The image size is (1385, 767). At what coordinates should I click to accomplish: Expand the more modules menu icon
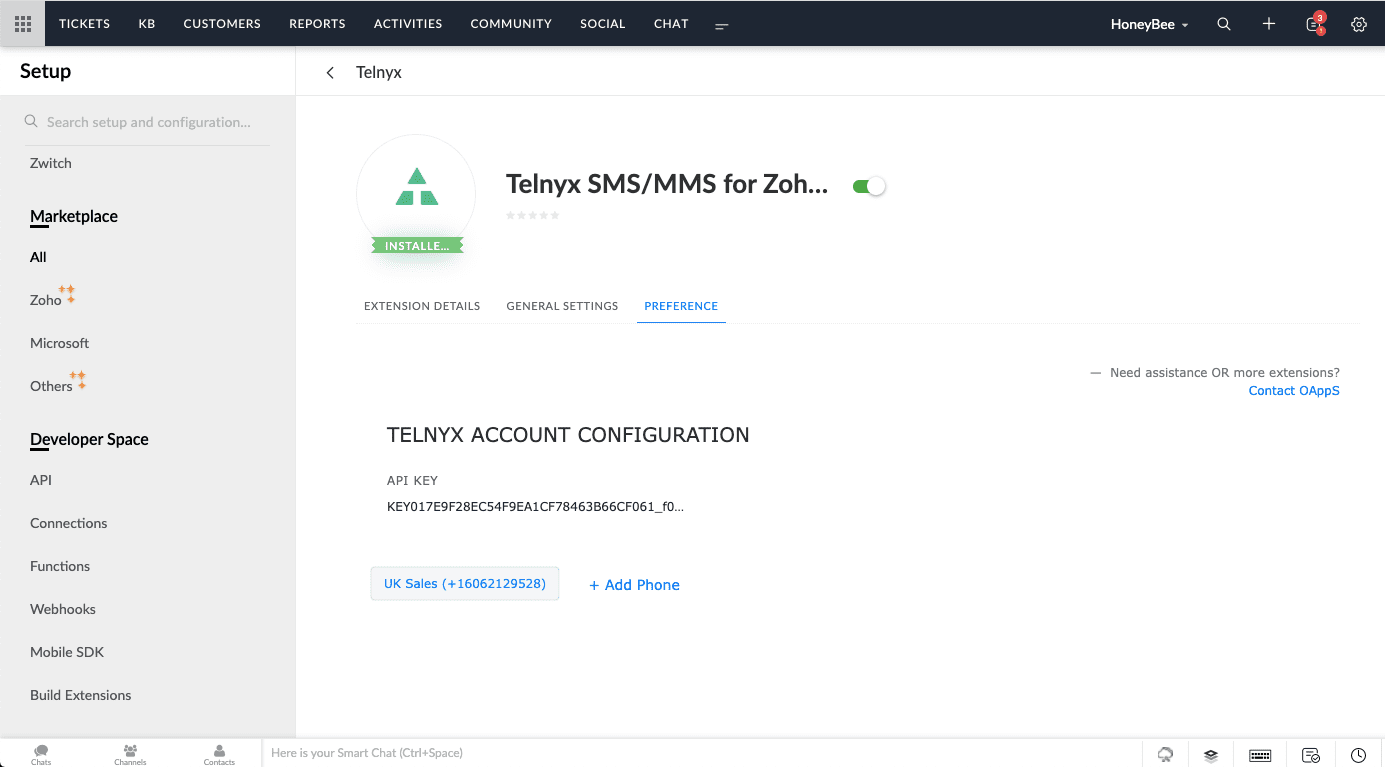(x=722, y=25)
